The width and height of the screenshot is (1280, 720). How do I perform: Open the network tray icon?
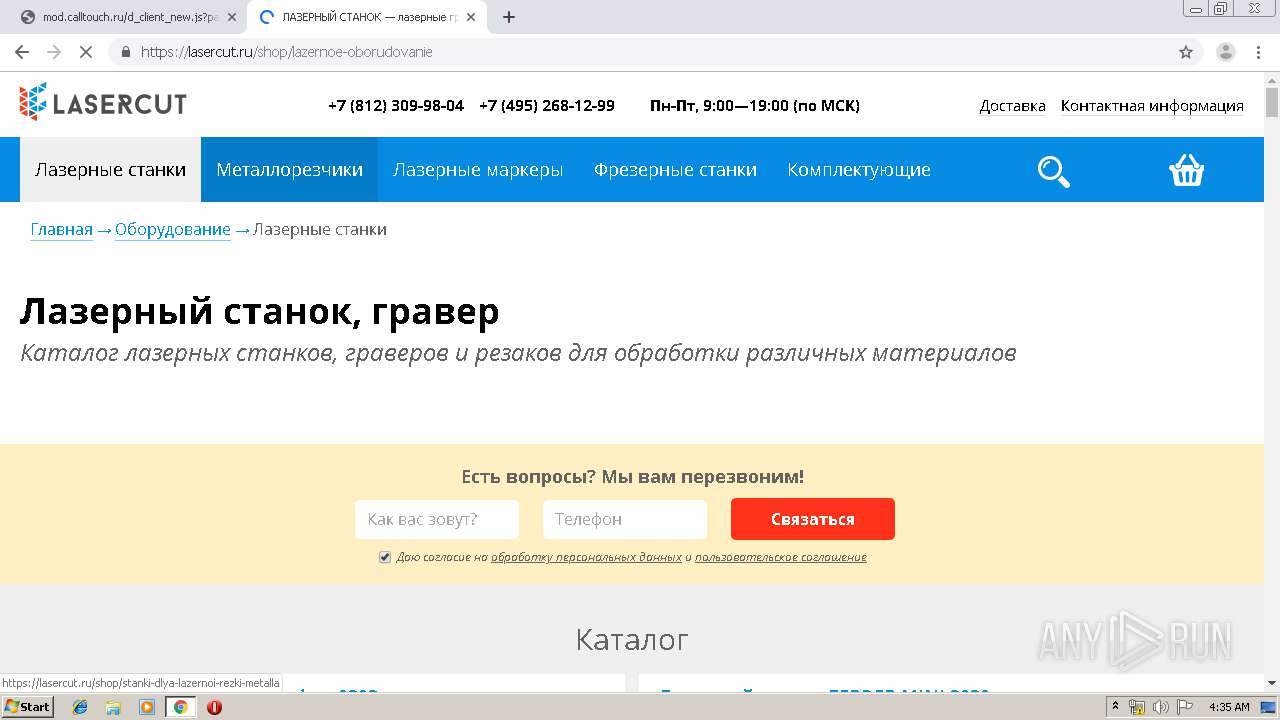click(1137, 707)
